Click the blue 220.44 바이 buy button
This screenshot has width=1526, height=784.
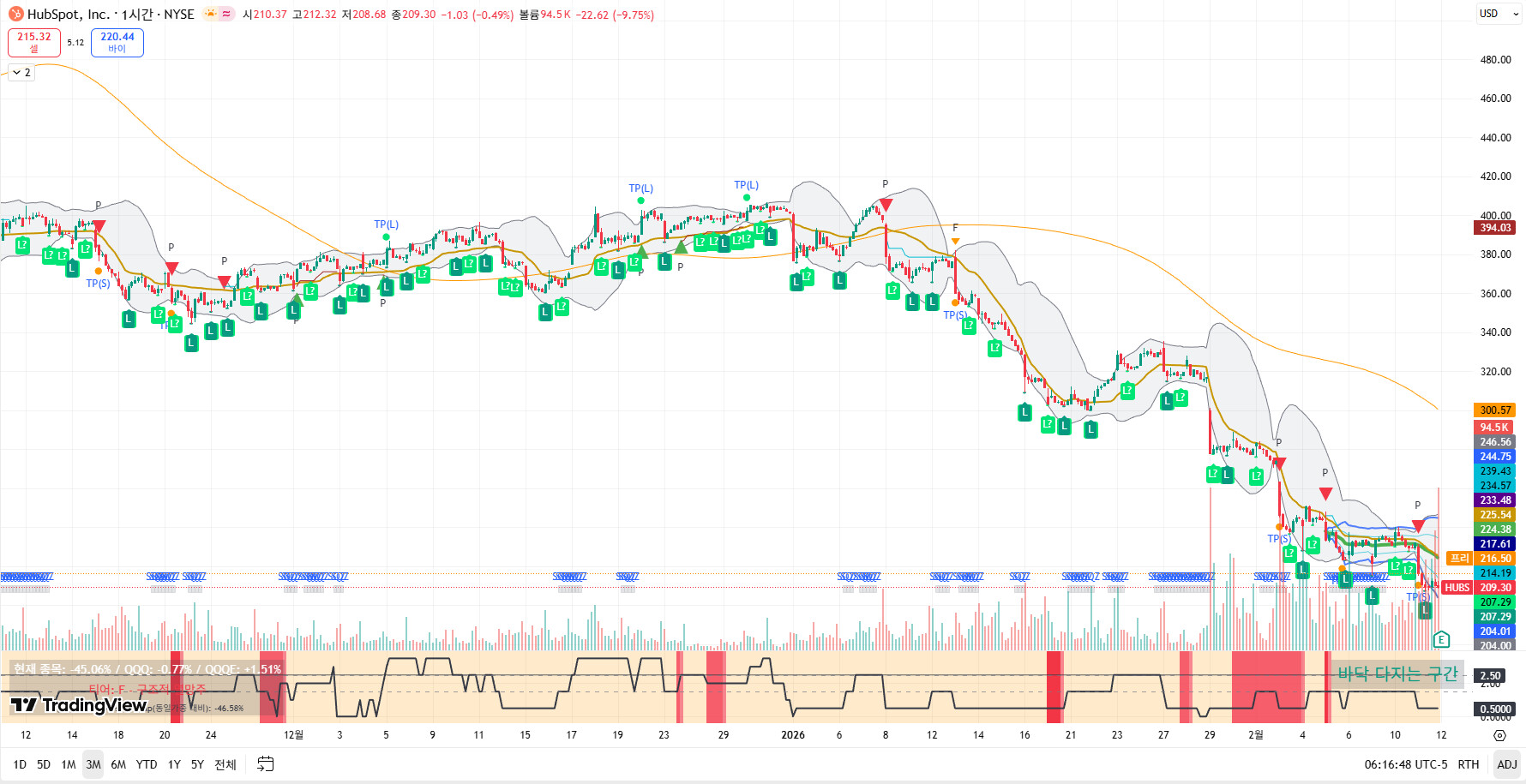(117, 42)
